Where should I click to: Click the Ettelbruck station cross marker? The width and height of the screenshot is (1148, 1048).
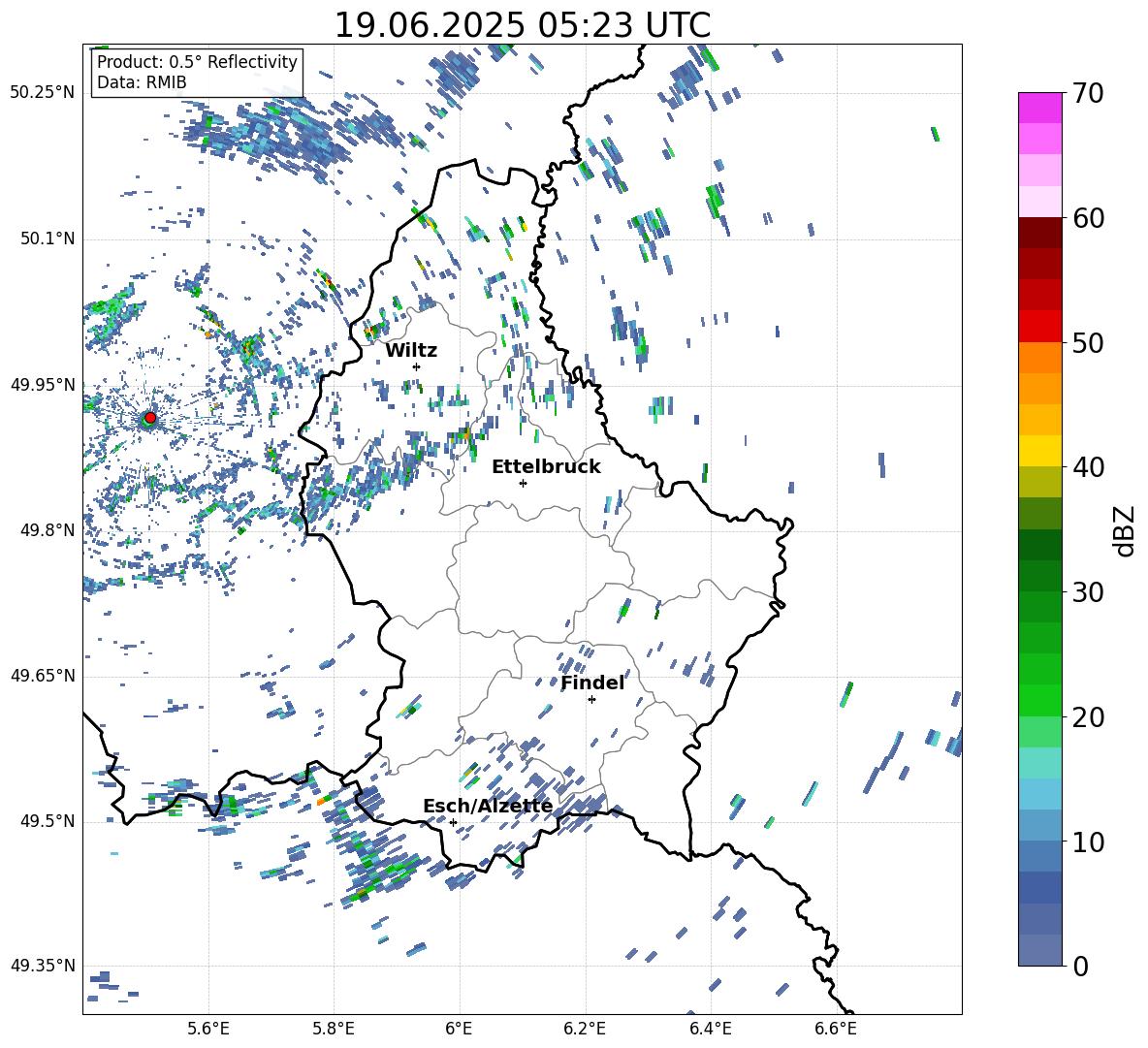pos(523,483)
